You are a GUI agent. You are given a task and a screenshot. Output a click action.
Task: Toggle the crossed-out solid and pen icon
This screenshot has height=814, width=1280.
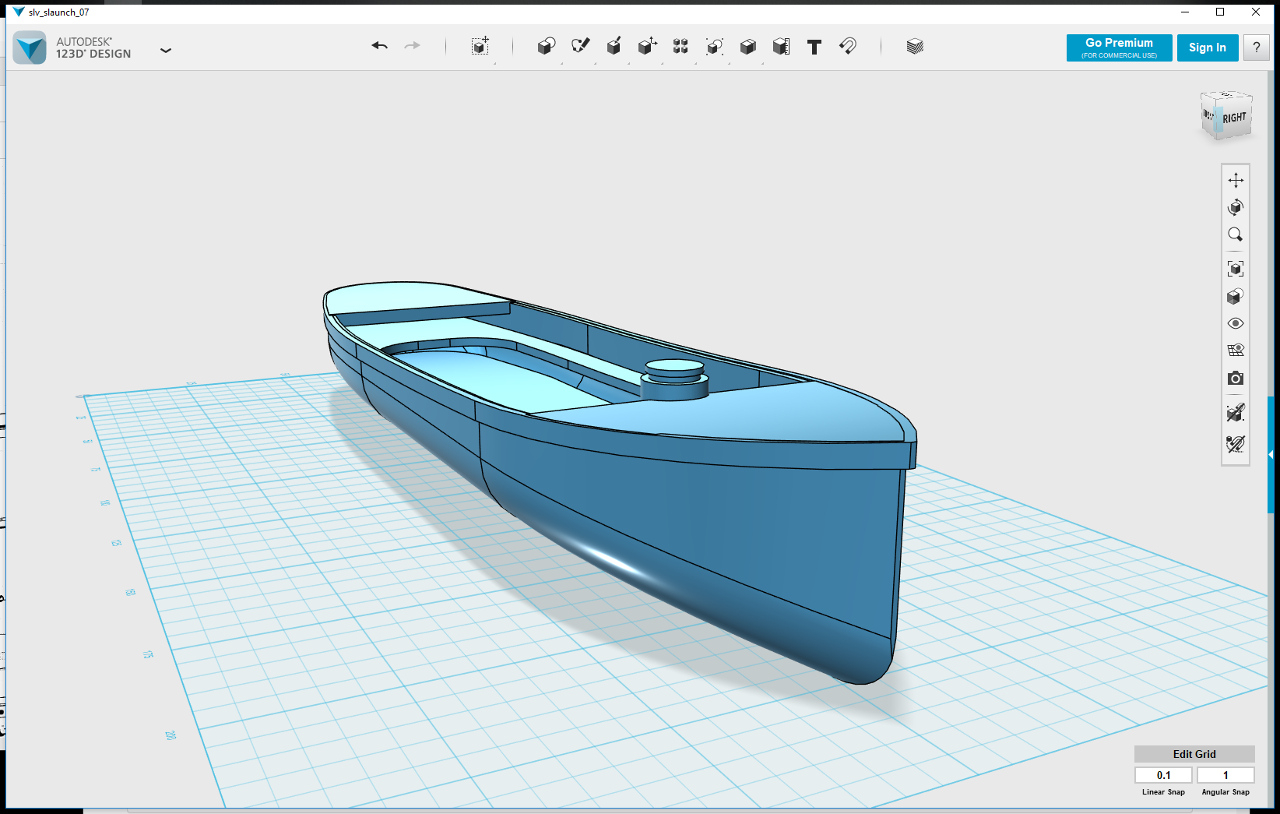pyautogui.click(x=1236, y=412)
